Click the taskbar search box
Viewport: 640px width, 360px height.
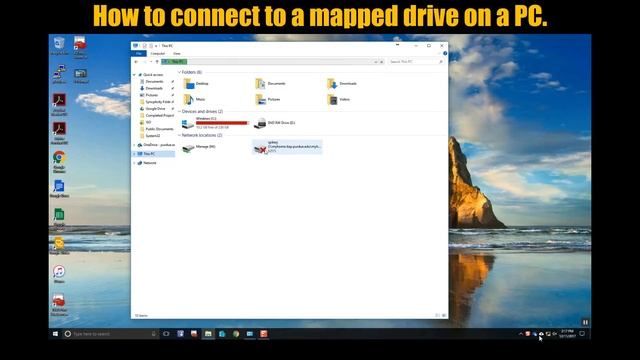coord(110,334)
